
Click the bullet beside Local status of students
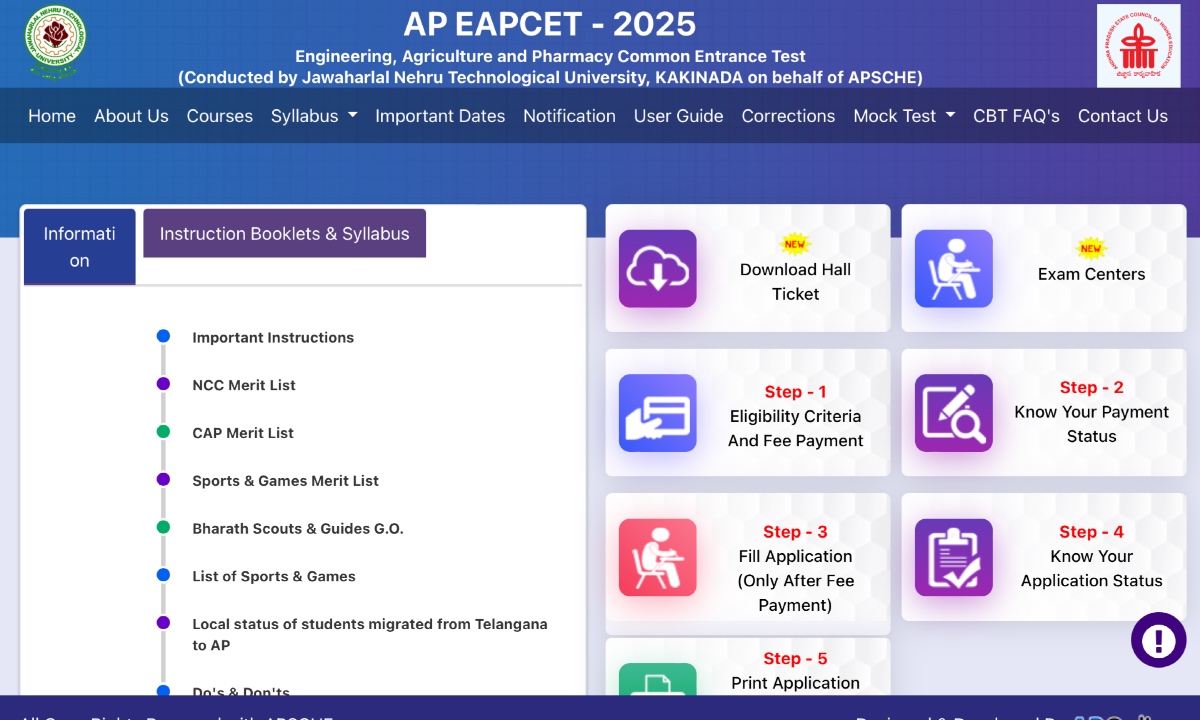click(163, 622)
